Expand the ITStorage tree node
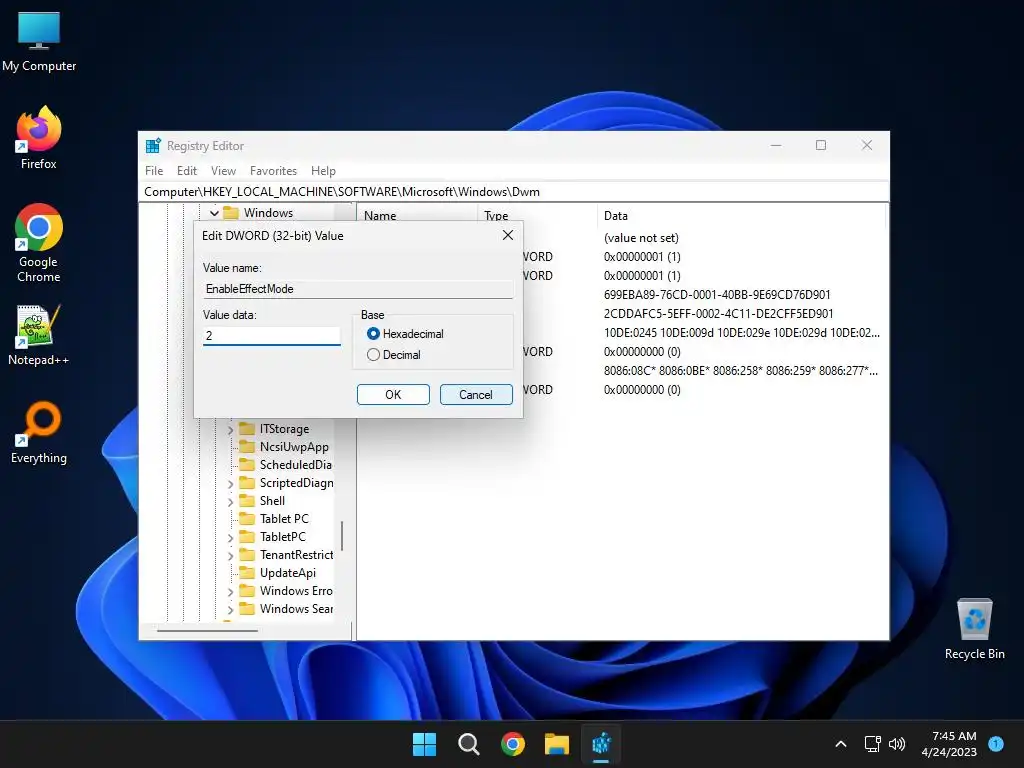The image size is (1024, 768). 230,430
